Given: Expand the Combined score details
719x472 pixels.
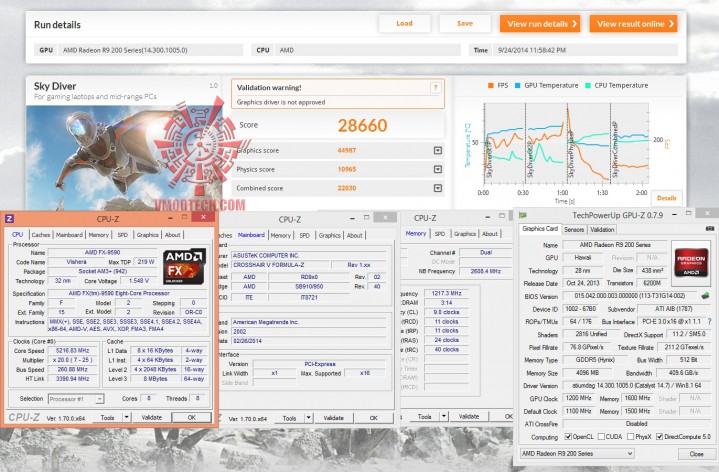Looking at the screenshot, I should 438,188.
